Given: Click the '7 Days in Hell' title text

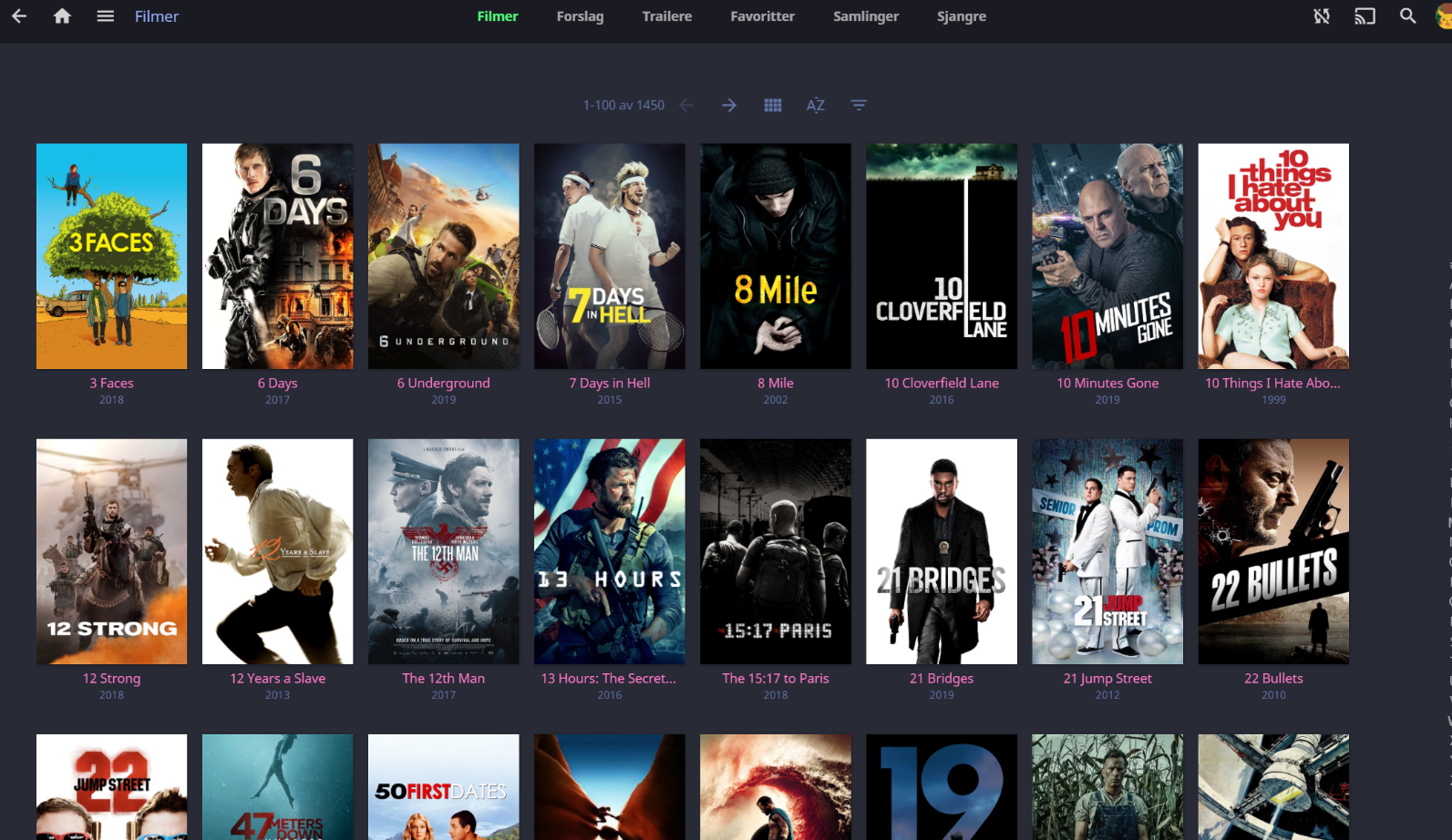Looking at the screenshot, I should [x=610, y=384].
